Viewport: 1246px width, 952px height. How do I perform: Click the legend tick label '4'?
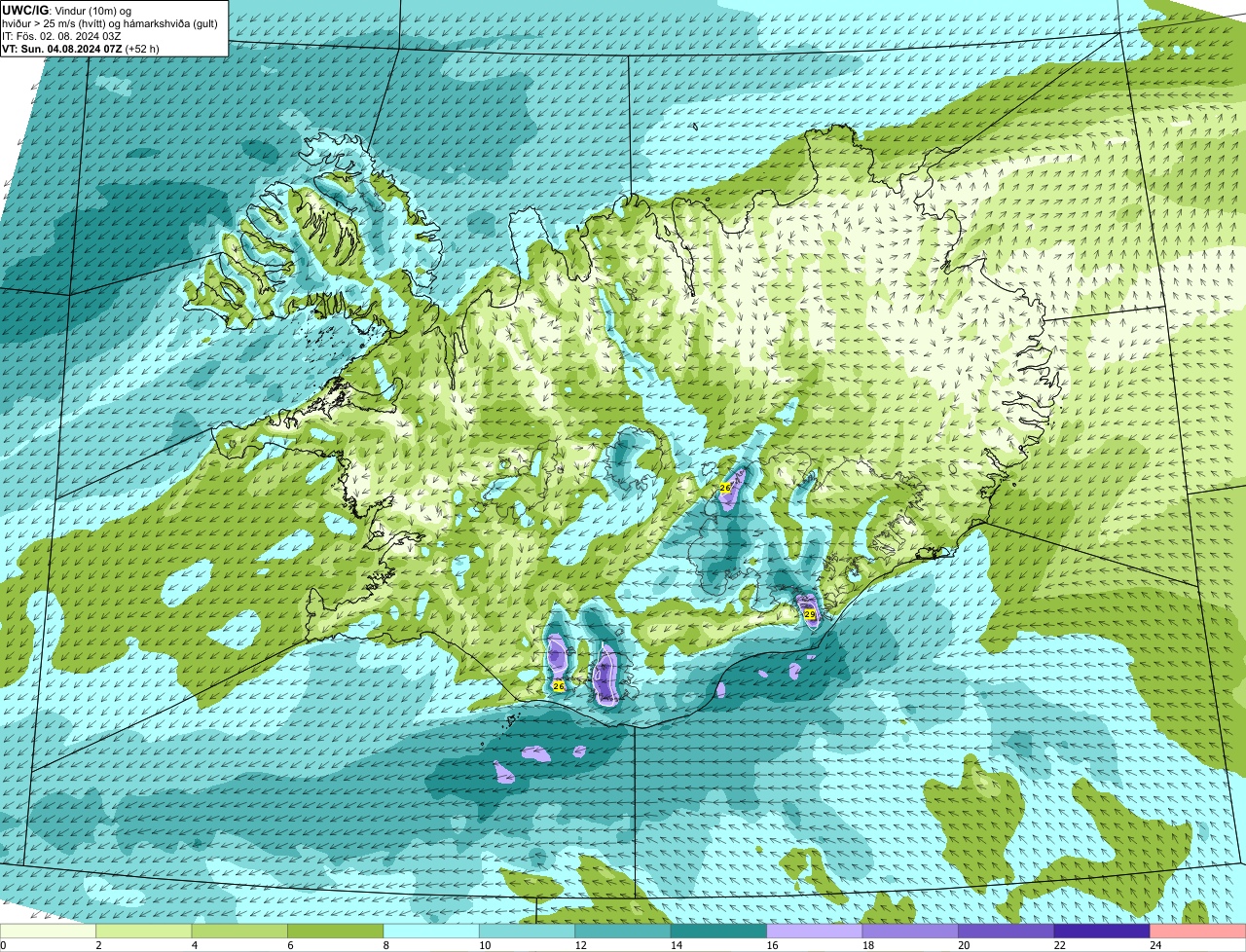193,945
